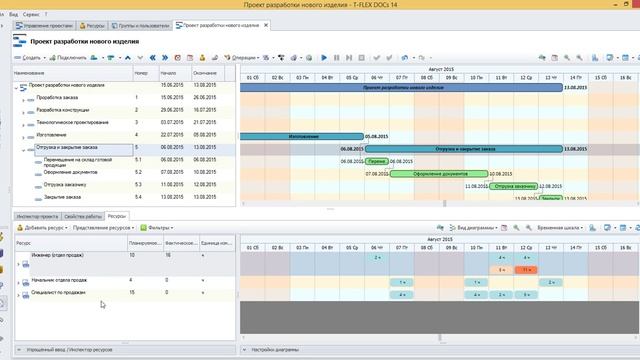This screenshot has height=360, width=640.
Task: Click the second zoom magnifier icon above Gantt chart
Action: pyautogui.click(x=579, y=58)
